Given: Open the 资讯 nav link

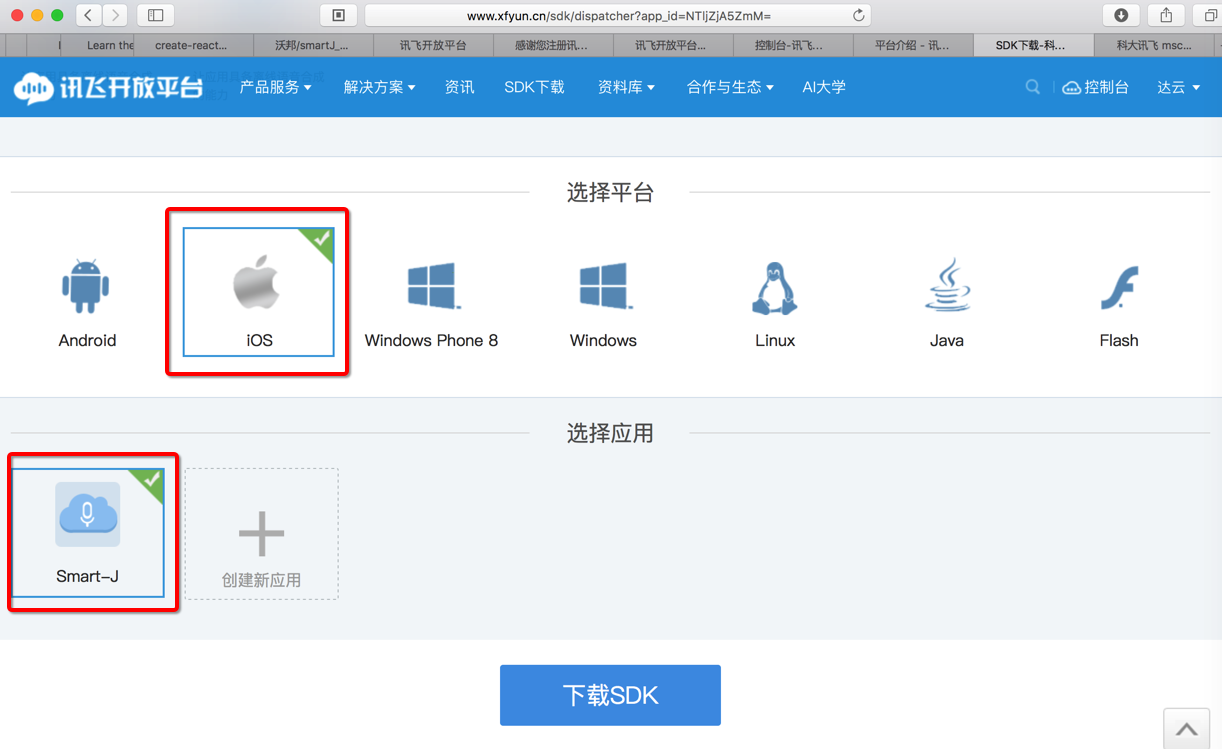Looking at the screenshot, I should pyautogui.click(x=460, y=87).
